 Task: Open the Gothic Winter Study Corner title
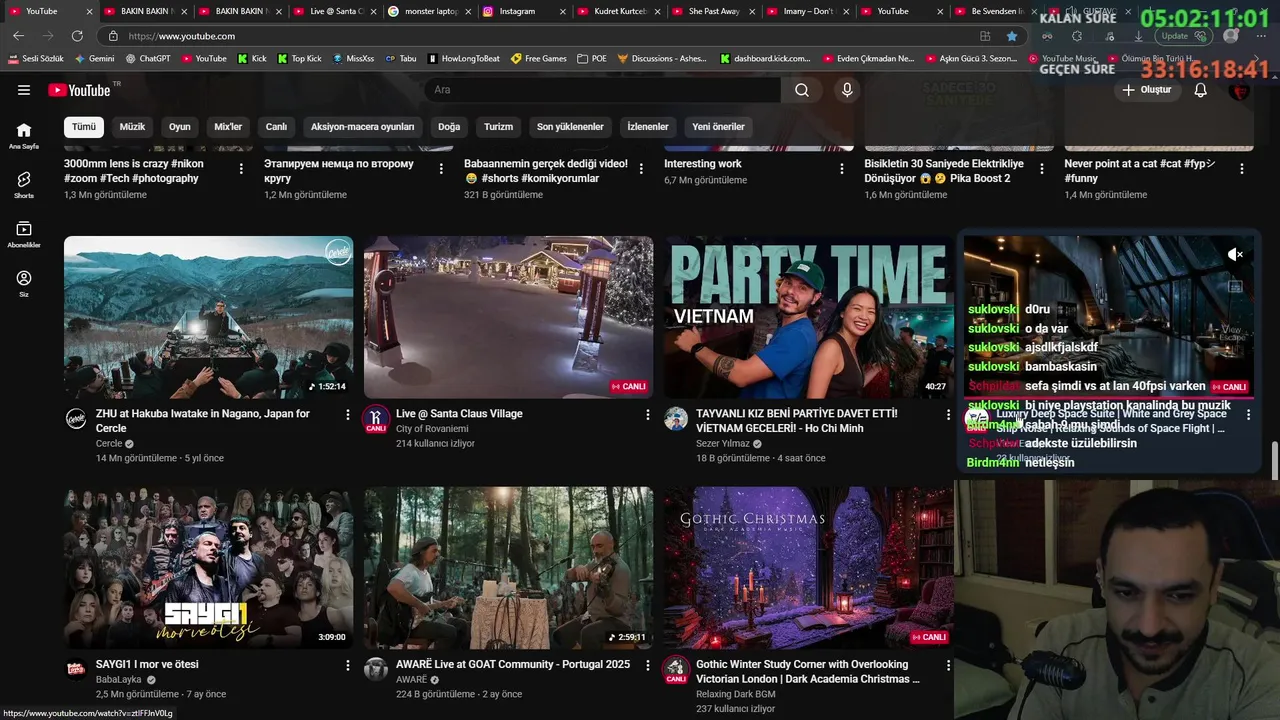tap(808, 672)
